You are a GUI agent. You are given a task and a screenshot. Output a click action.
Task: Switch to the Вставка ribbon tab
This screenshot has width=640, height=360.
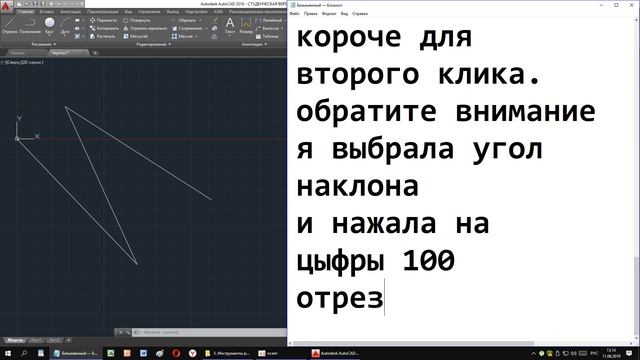pos(46,12)
